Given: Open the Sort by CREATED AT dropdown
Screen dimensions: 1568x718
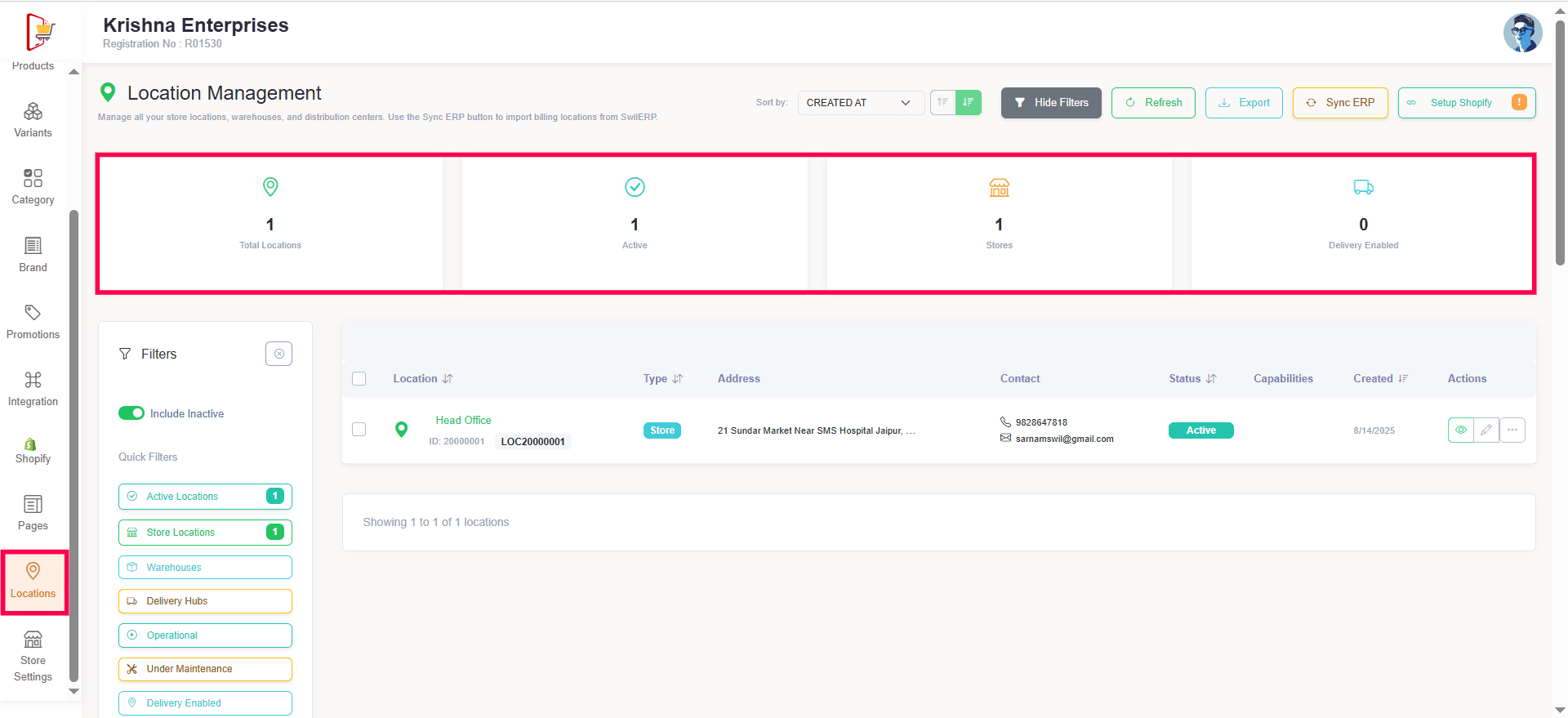Looking at the screenshot, I should (x=859, y=103).
